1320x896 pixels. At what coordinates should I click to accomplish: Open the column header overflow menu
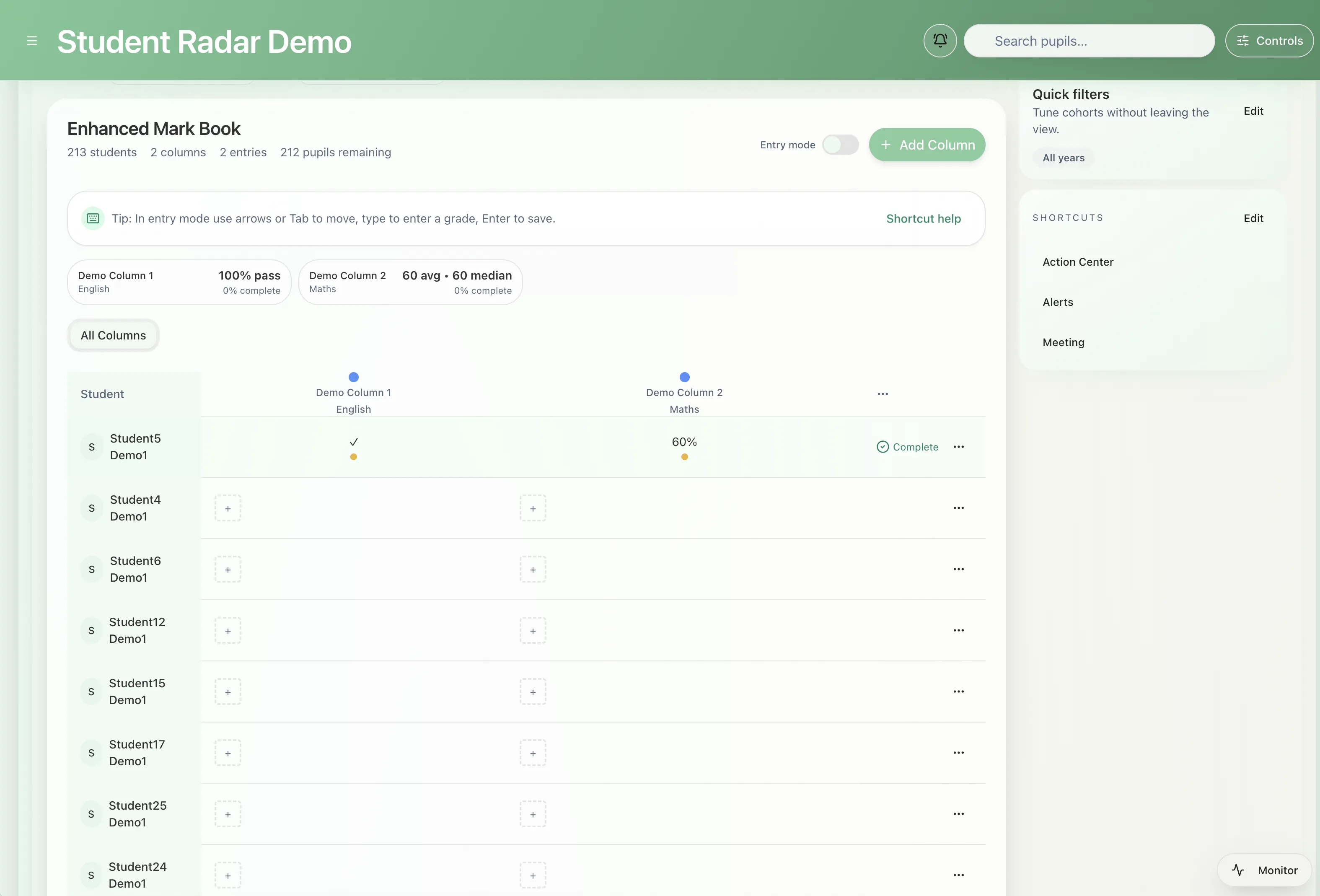click(883, 394)
